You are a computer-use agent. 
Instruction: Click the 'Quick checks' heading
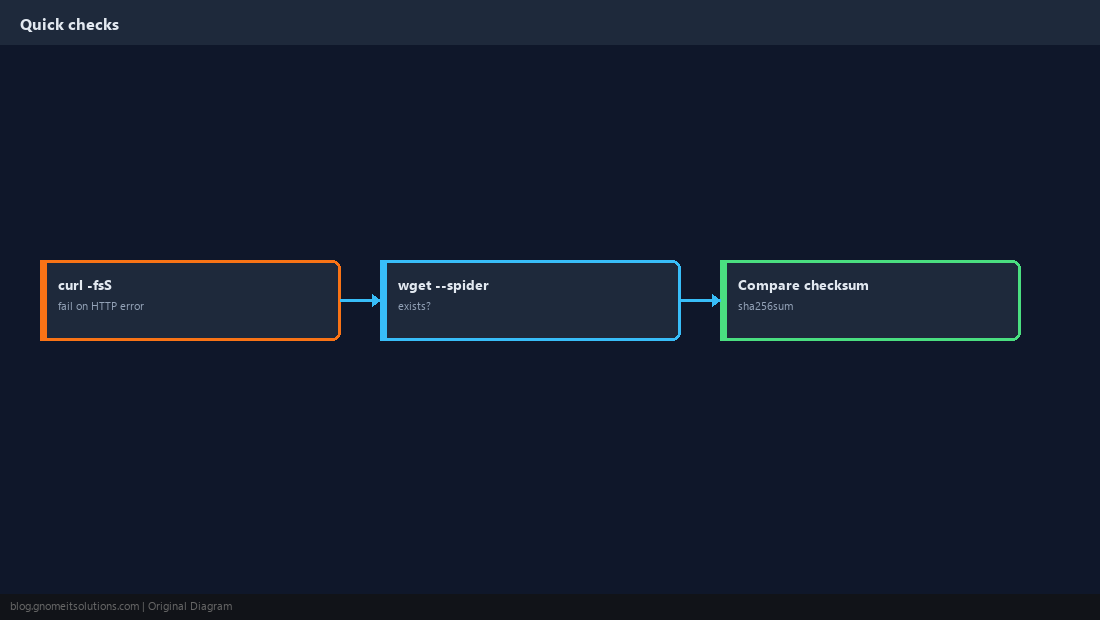69,25
